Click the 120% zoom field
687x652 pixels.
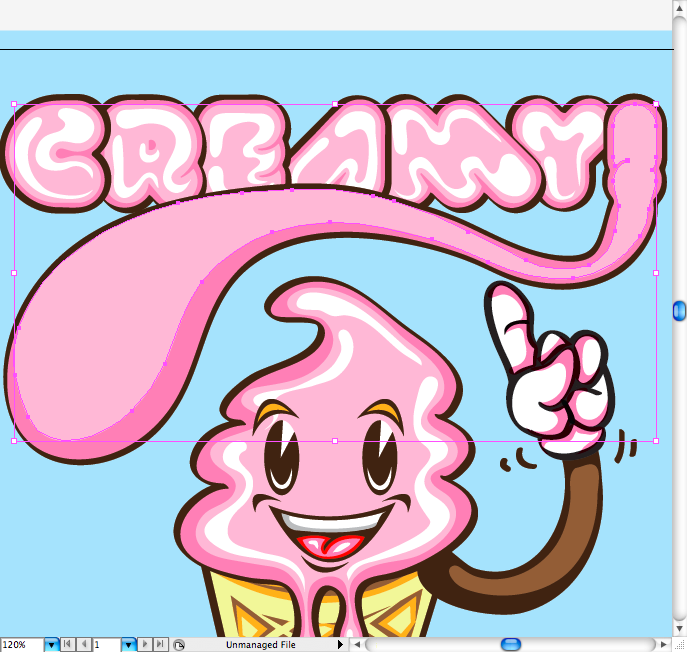tap(22, 645)
